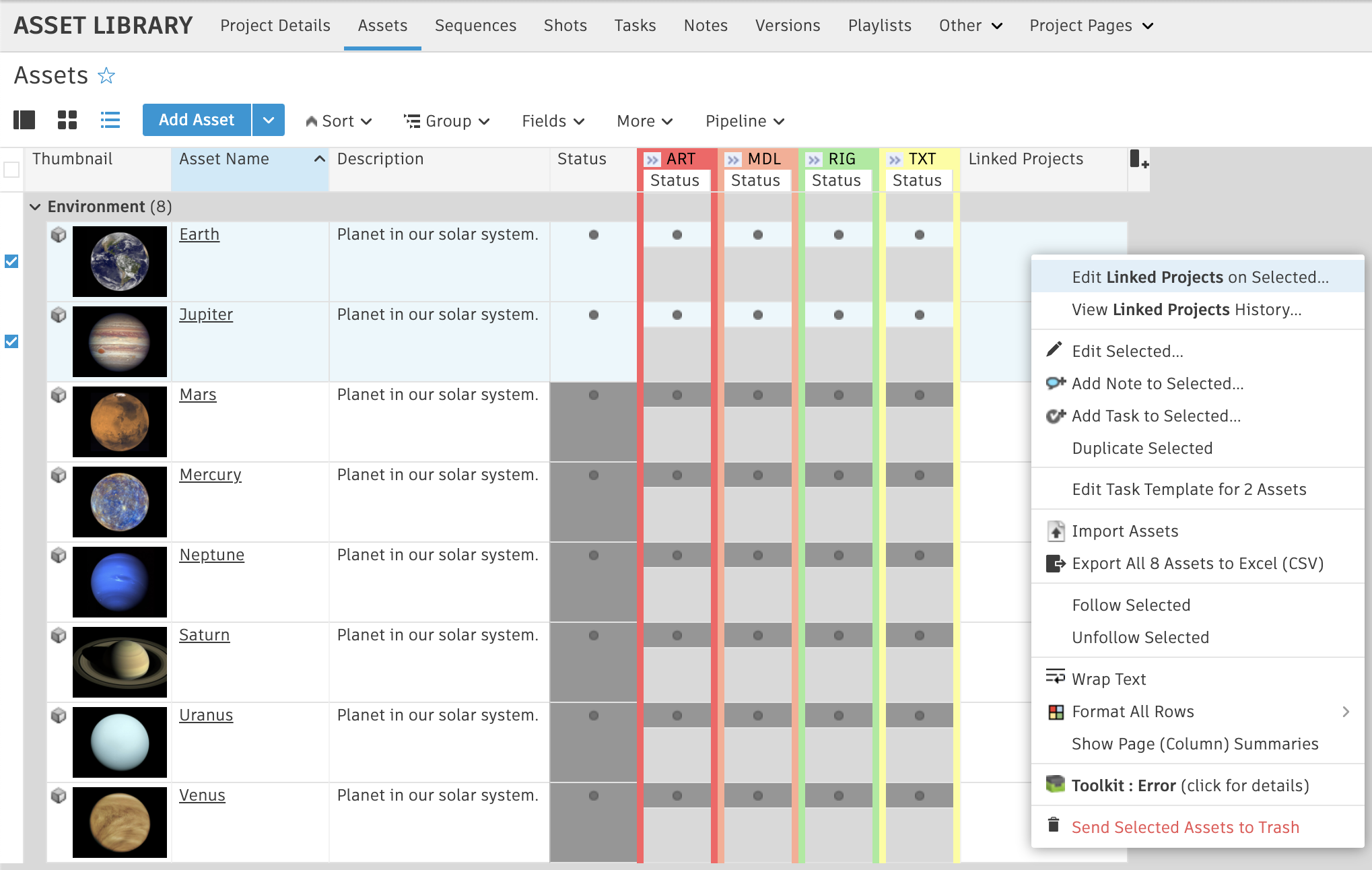Toggle the select-all header checkbox
Viewport: 1372px width, 870px height.
point(11,169)
